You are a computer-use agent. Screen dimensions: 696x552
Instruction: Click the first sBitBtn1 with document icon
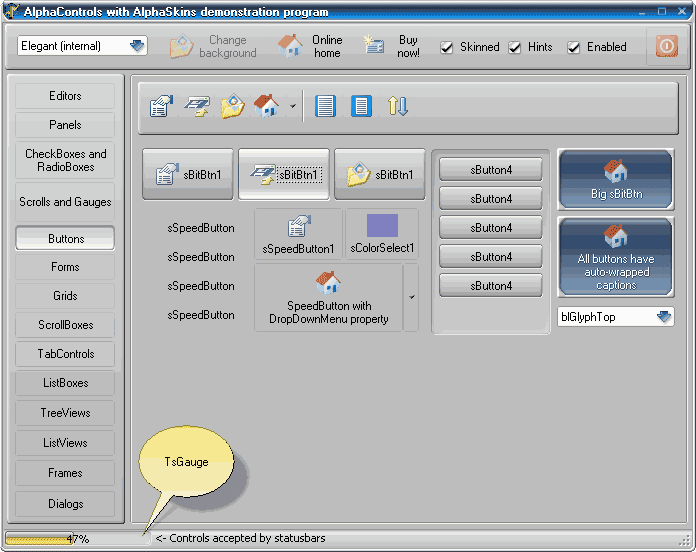click(188, 174)
